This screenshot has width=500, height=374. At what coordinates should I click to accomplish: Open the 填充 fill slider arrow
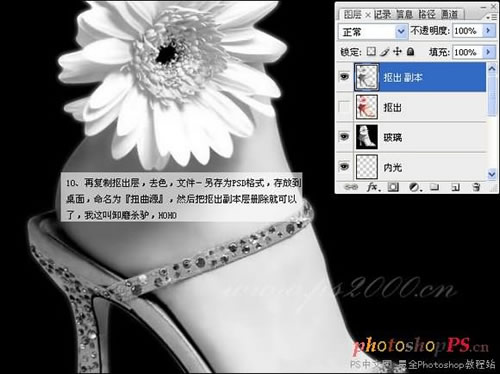tap(488, 52)
